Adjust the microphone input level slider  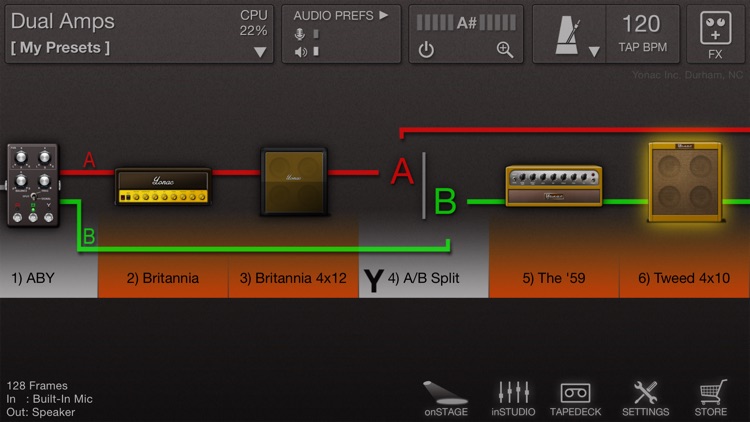pyautogui.click(x=316, y=33)
